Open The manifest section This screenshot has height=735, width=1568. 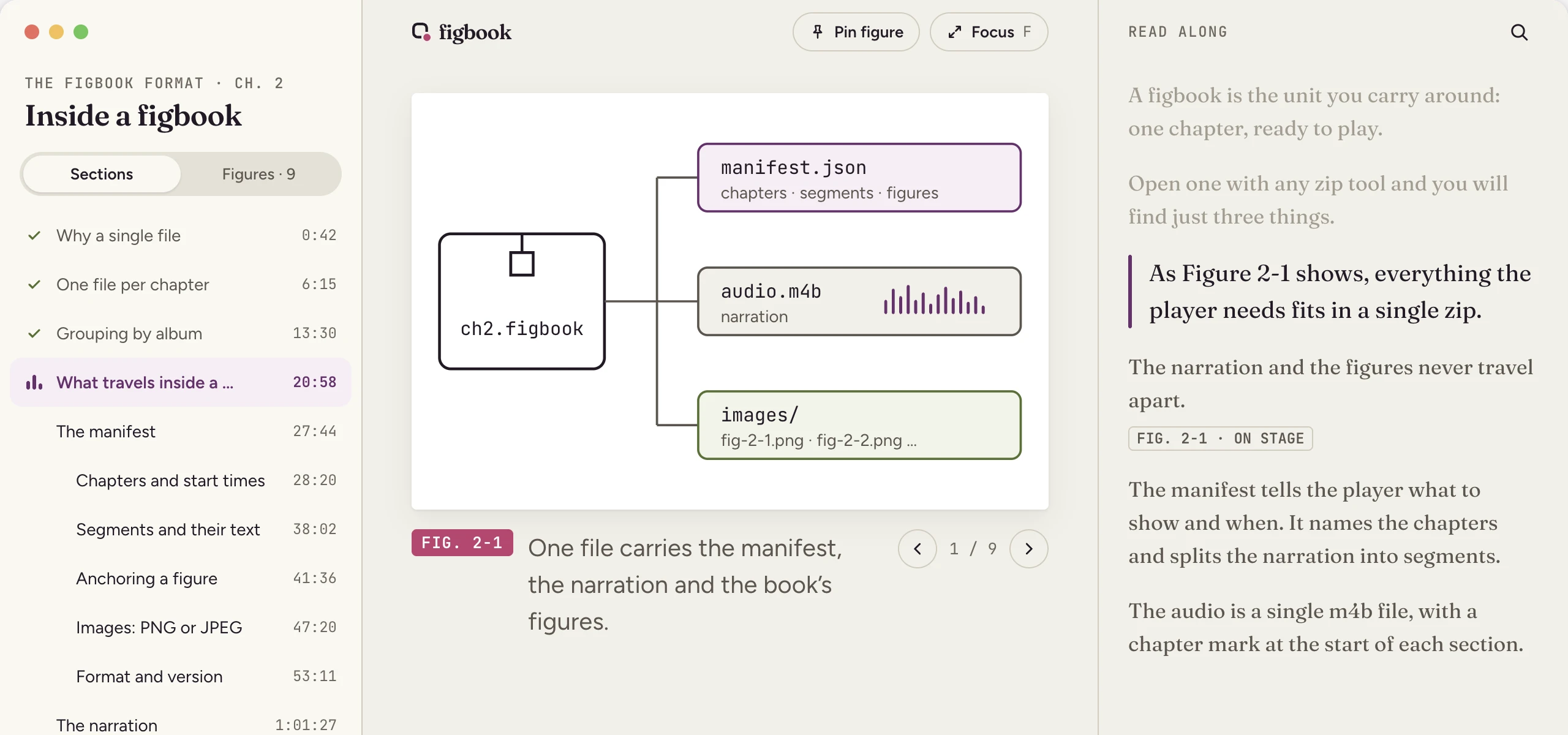(x=181, y=431)
